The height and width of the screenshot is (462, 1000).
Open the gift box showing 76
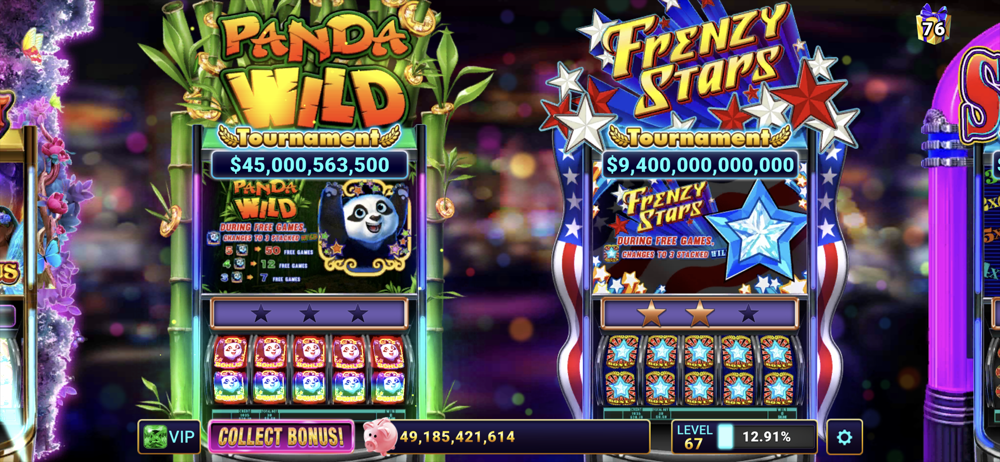click(934, 24)
